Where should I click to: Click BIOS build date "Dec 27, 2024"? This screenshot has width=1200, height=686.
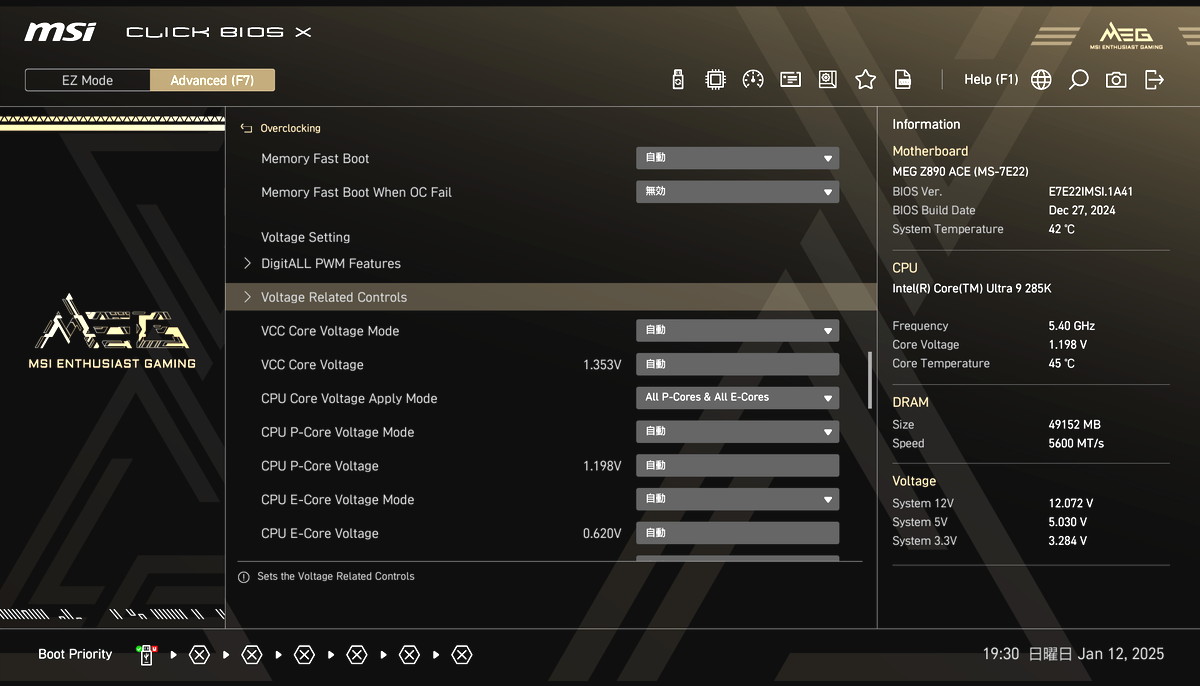coord(1082,211)
